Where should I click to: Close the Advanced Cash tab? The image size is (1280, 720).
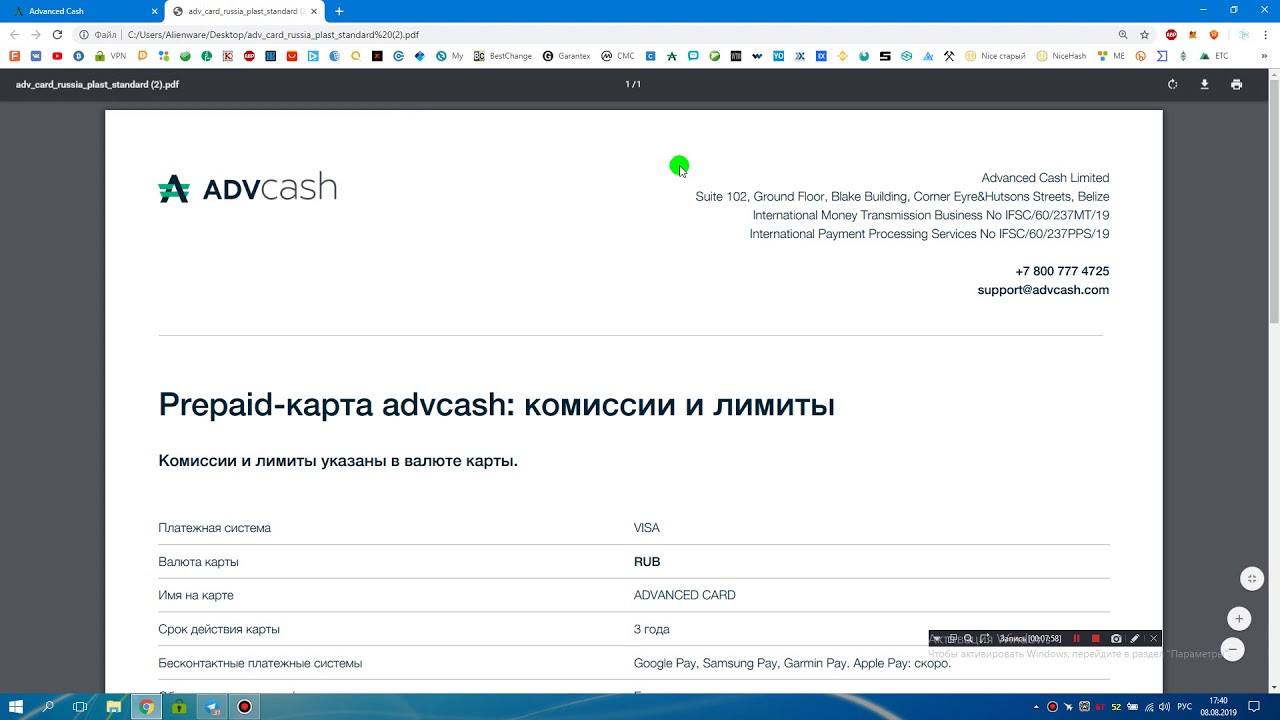point(155,11)
